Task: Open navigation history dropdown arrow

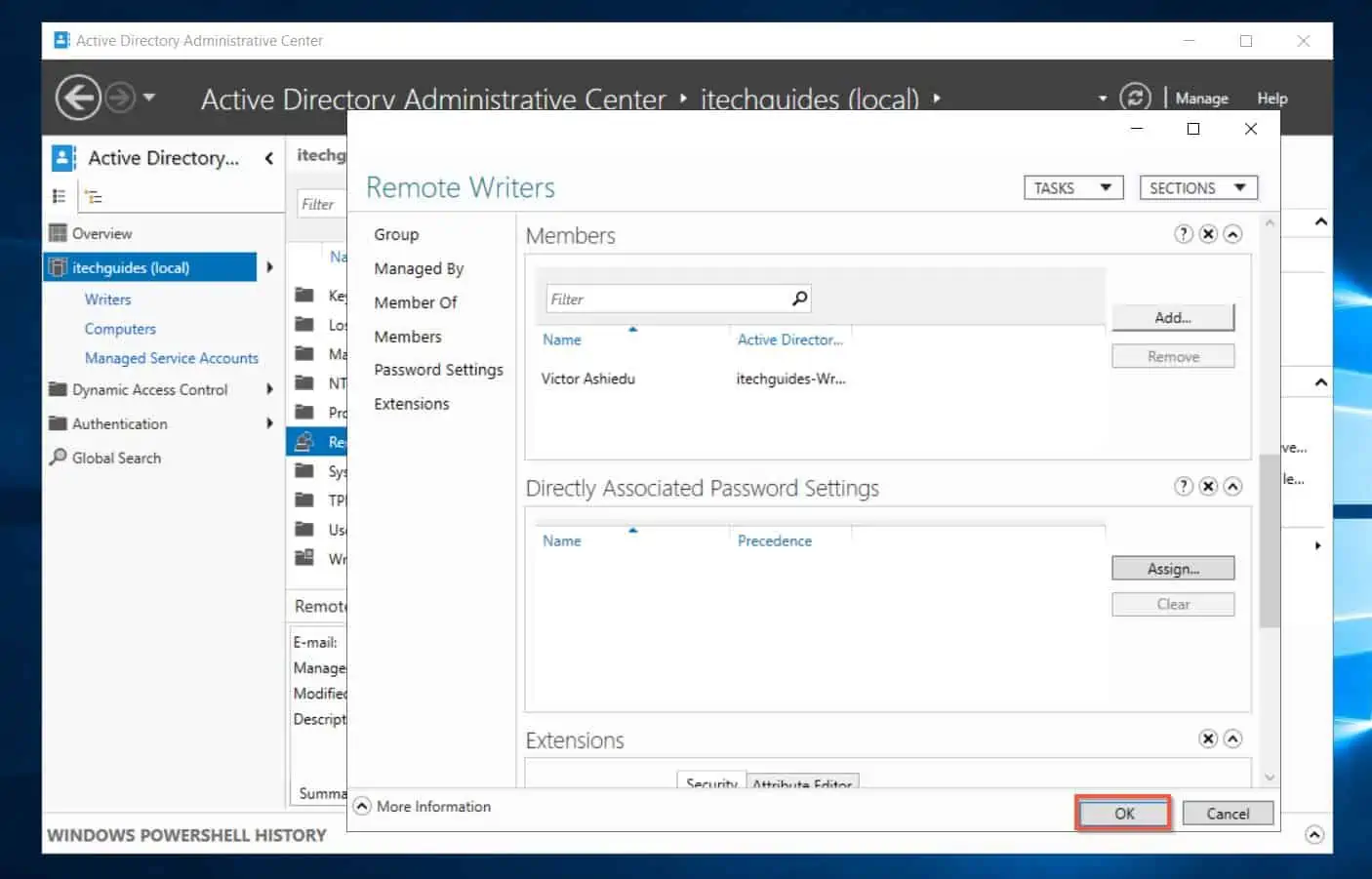Action: click(x=149, y=98)
